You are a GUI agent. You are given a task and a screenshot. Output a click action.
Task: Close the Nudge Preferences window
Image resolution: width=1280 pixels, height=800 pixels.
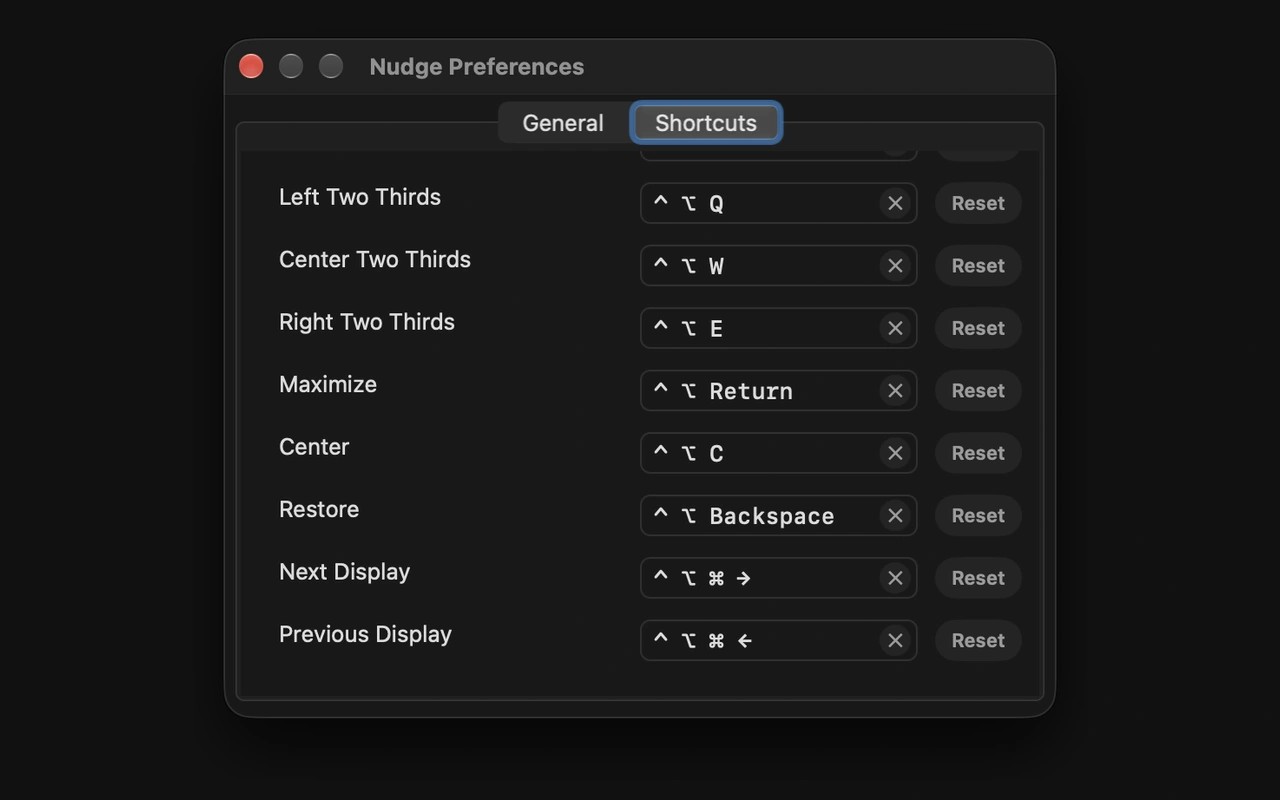(x=251, y=66)
